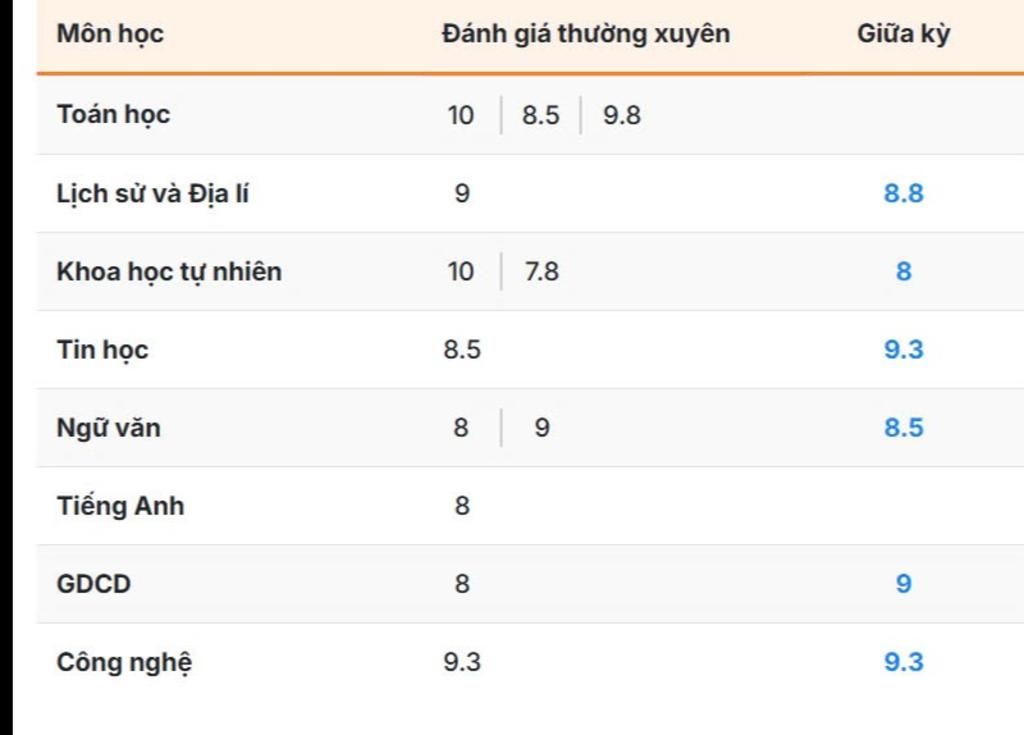Click the Khoa học tự nhiên subject name

169,271
